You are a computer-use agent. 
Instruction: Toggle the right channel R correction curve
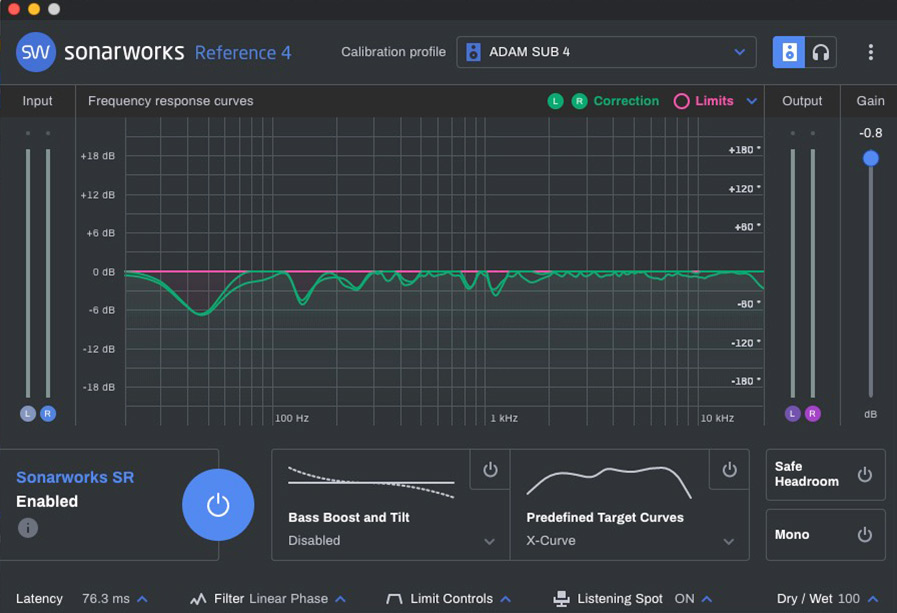pyautogui.click(x=579, y=101)
